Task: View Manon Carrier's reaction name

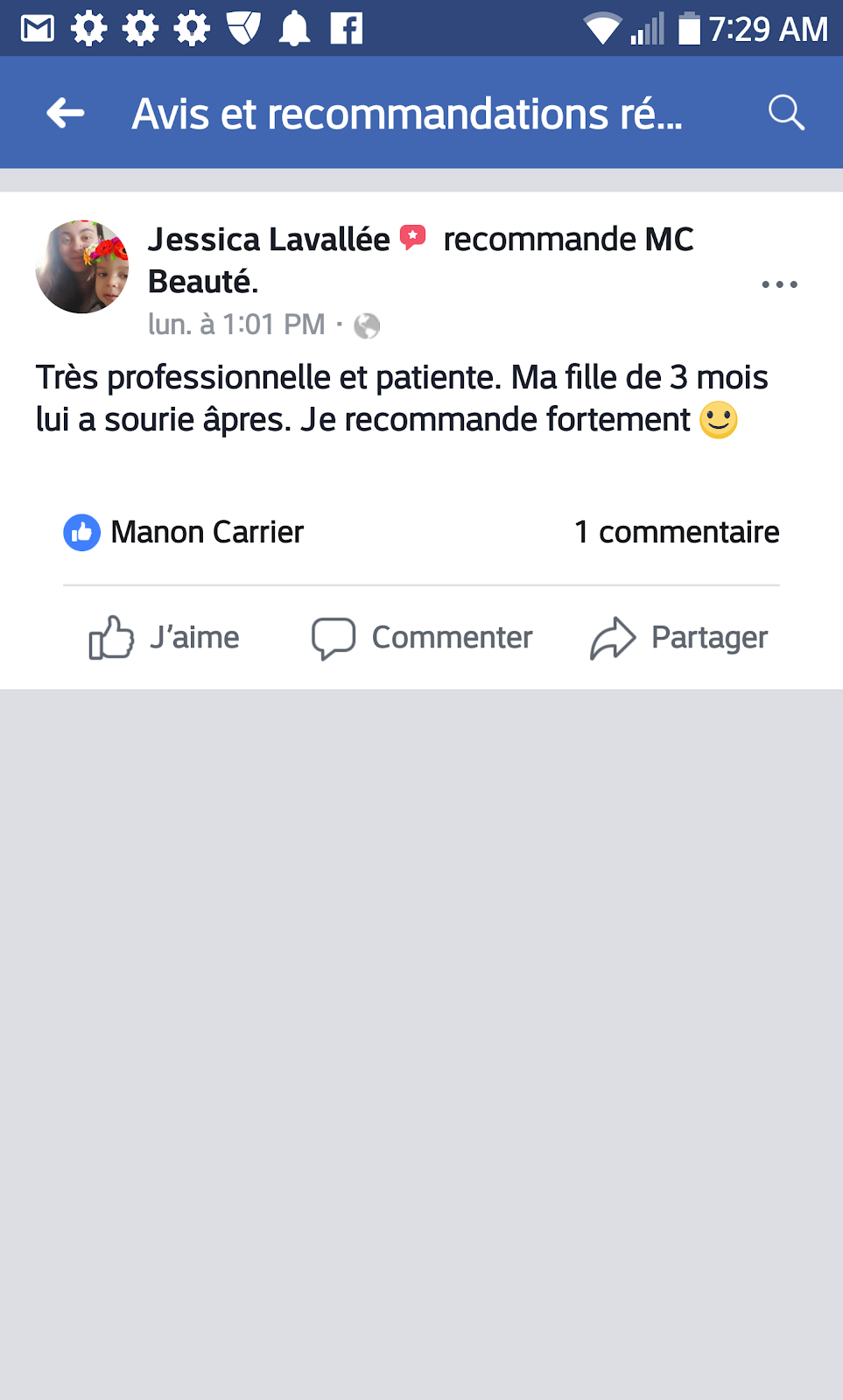Action: coord(207,532)
